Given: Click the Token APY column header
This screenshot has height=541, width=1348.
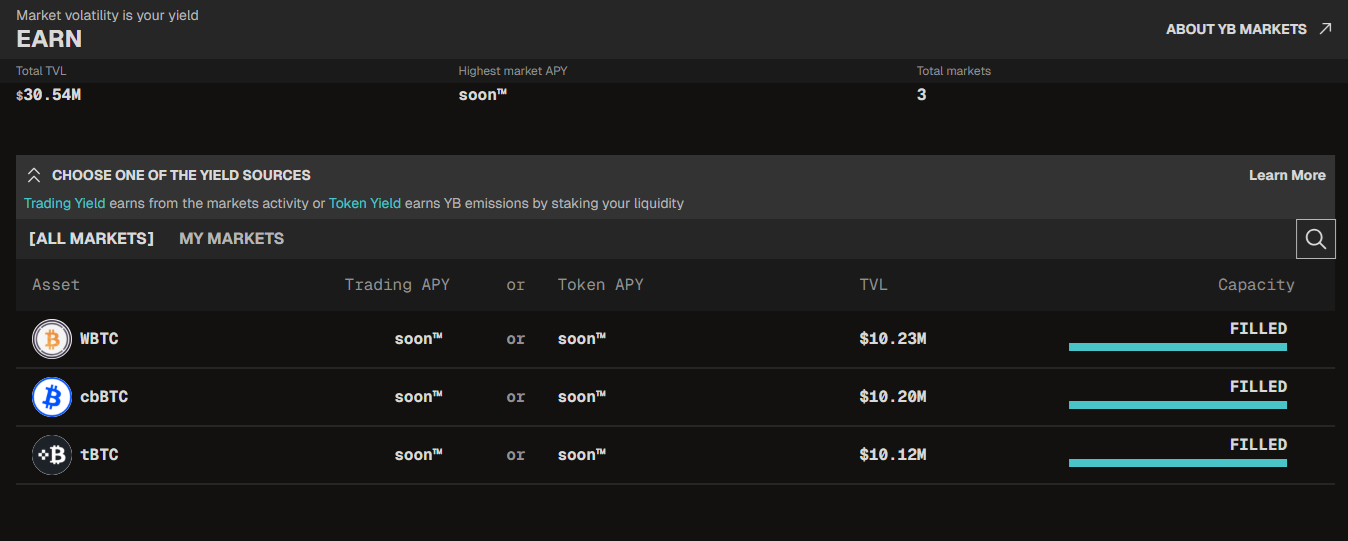Looking at the screenshot, I should click(600, 285).
